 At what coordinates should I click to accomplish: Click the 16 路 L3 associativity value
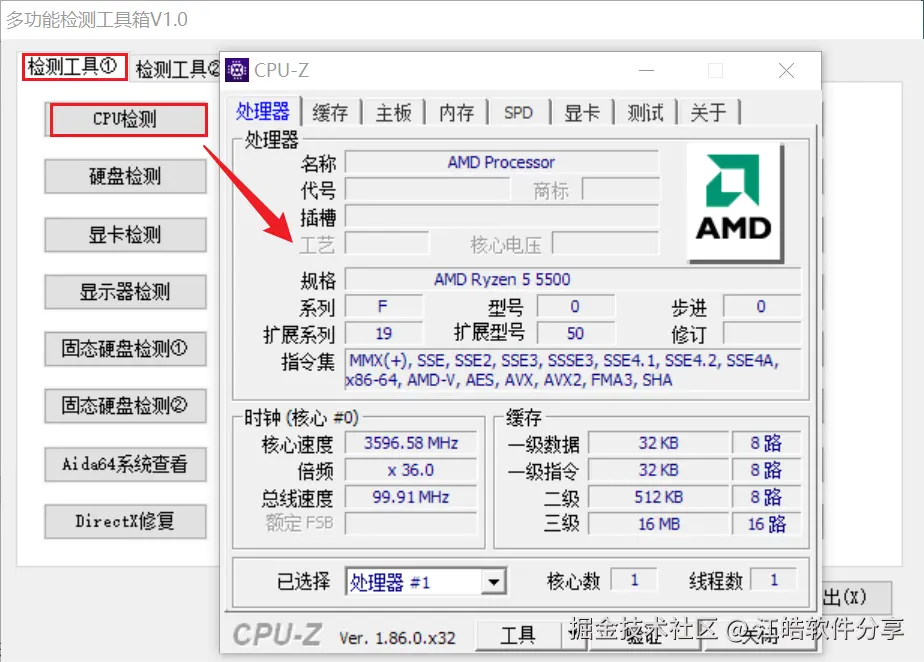(x=766, y=523)
